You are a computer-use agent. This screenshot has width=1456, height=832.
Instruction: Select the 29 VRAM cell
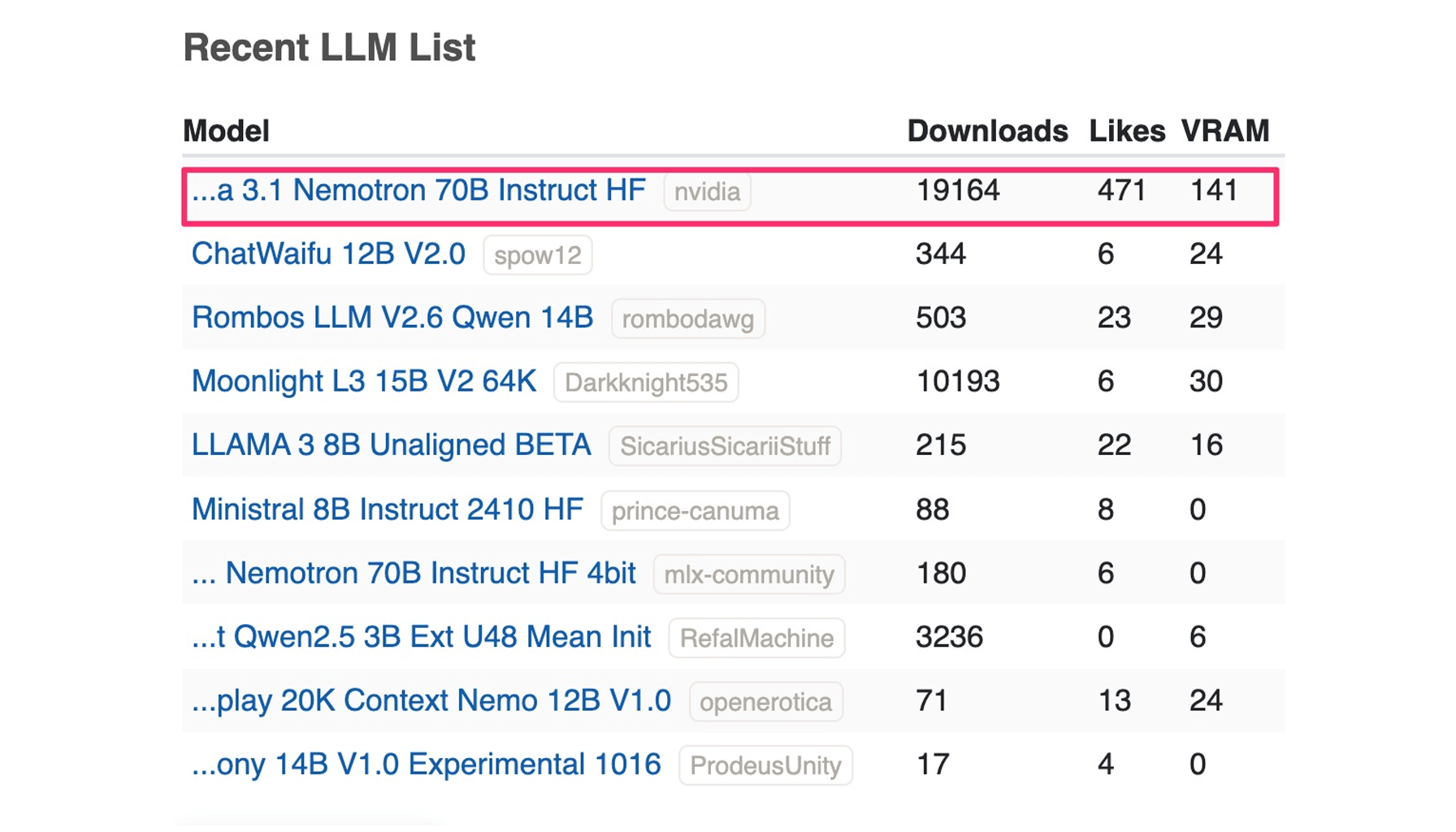[1206, 317]
